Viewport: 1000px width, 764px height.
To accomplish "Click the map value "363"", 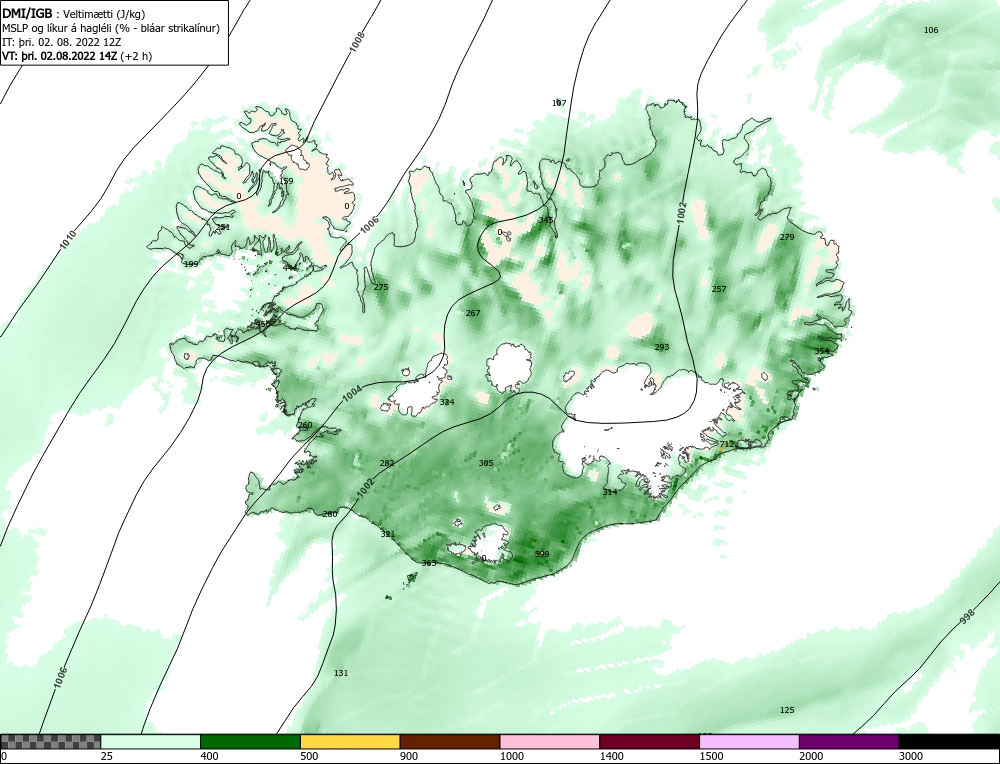I will [x=429, y=563].
